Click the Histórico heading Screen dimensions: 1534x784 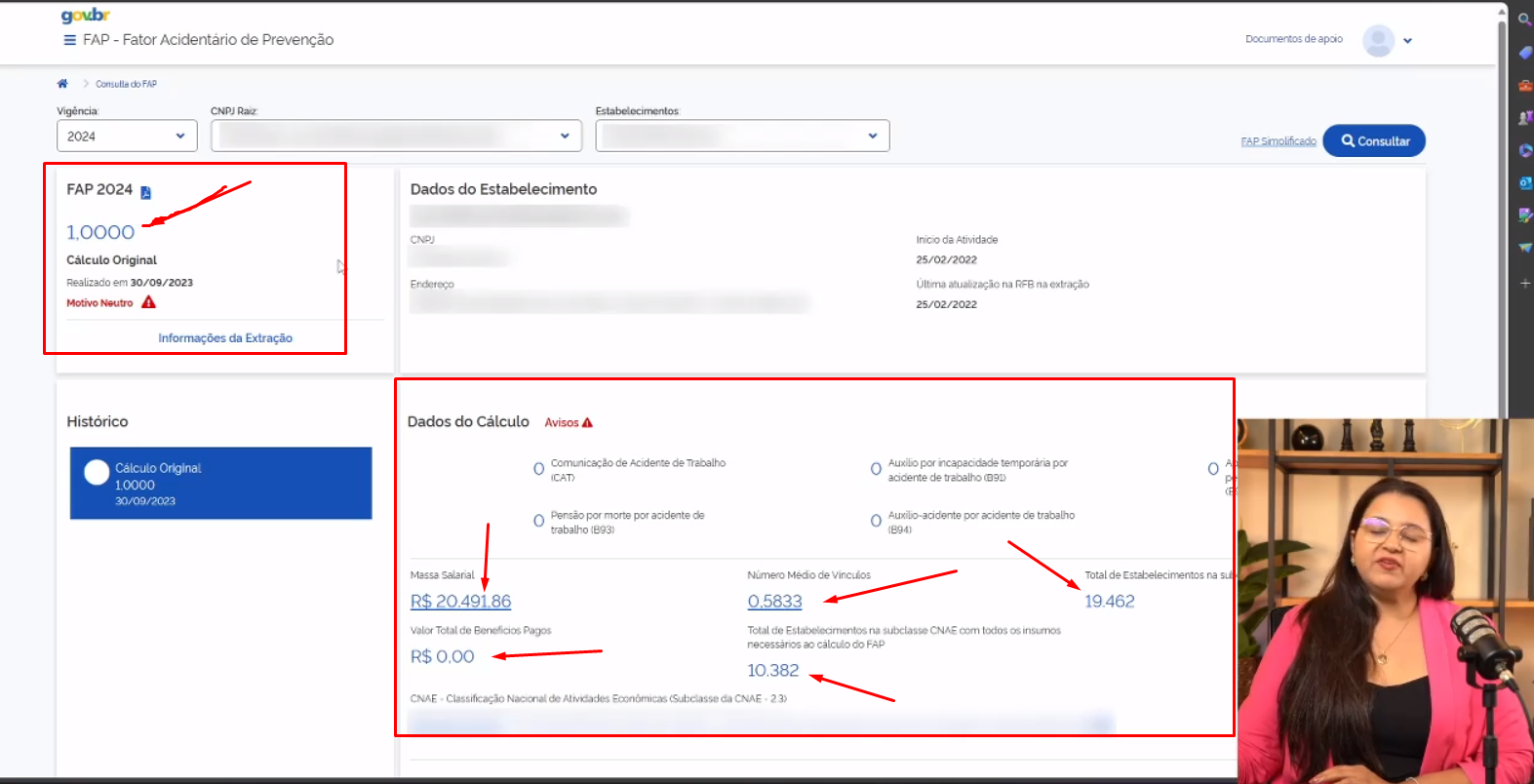click(98, 421)
